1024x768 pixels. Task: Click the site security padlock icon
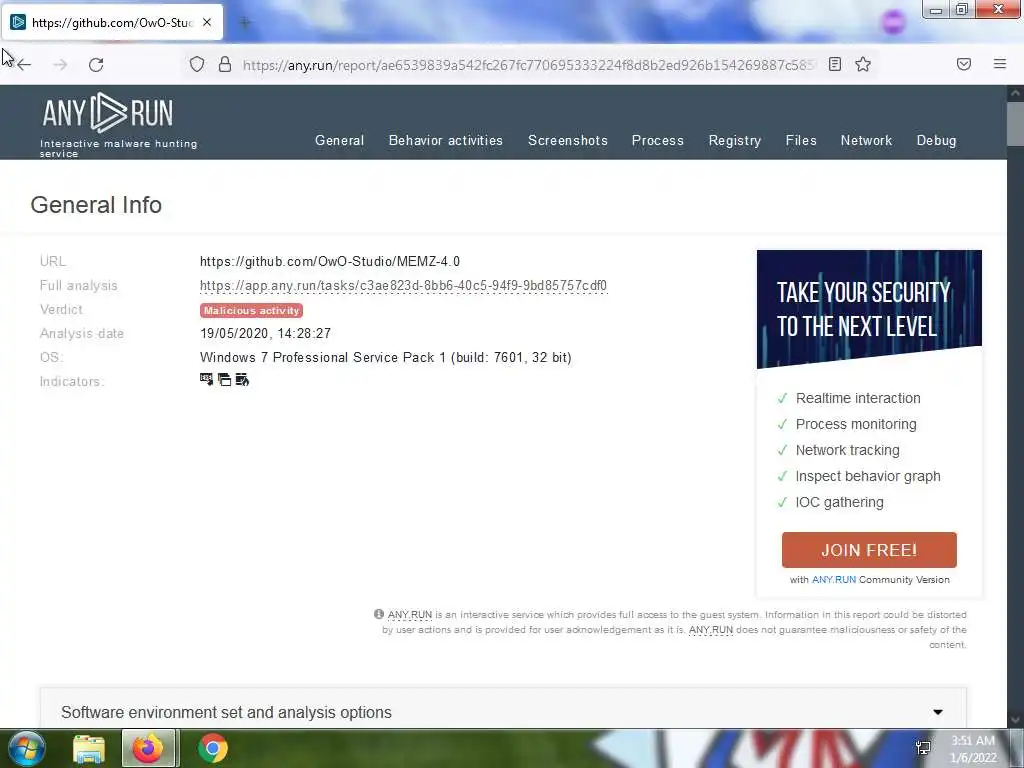coord(225,64)
